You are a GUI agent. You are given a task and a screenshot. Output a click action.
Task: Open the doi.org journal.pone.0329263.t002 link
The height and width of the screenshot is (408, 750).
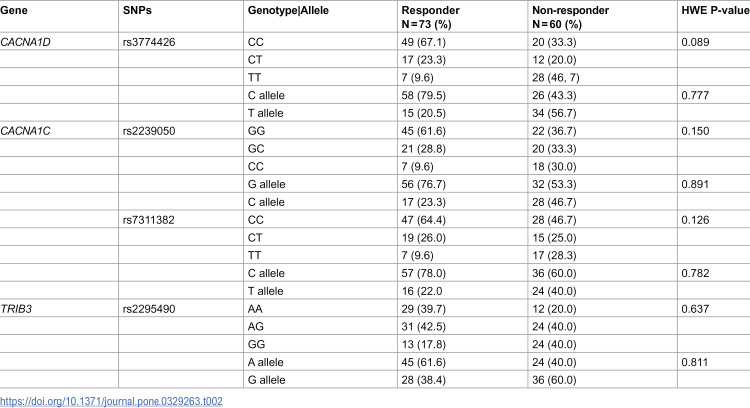111,401
